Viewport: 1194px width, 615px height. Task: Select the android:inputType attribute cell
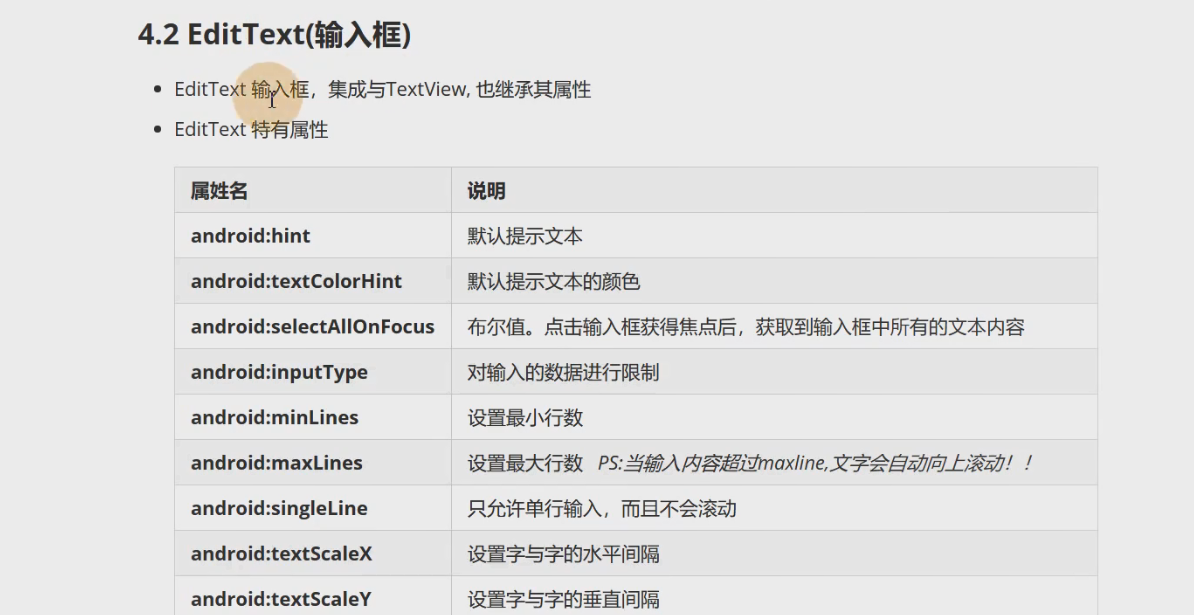pos(279,373)
